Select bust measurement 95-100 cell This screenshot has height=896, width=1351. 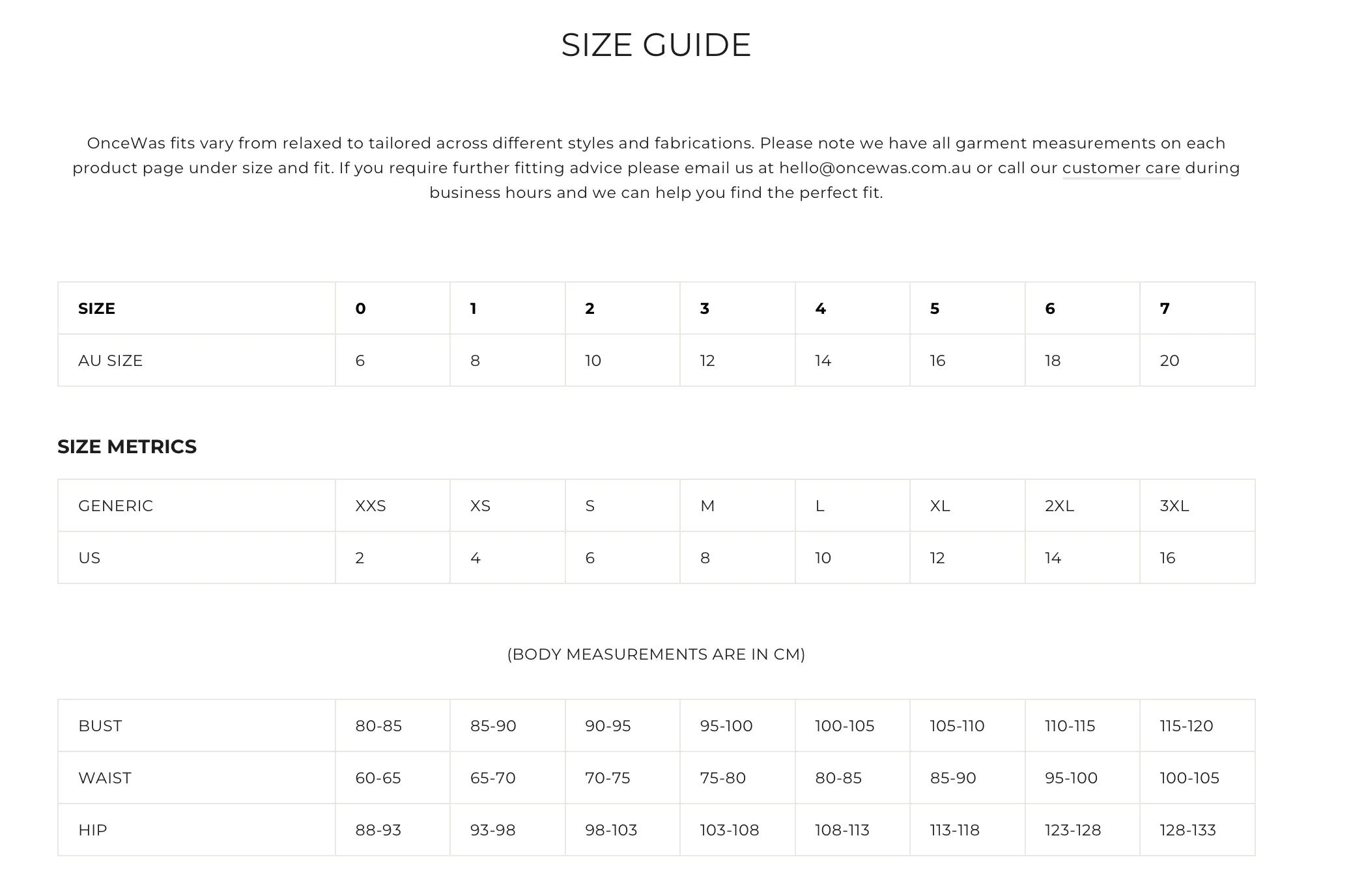tap(737, 725)
